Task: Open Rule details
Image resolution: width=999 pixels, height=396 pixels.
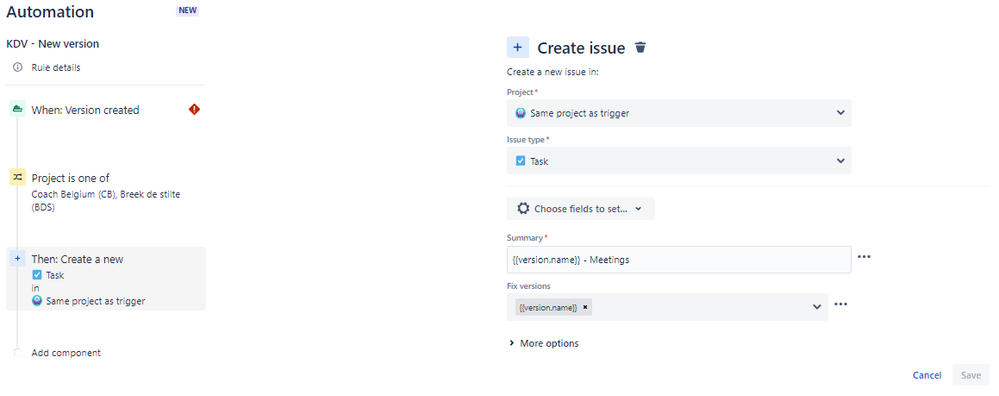Action: (x=56, y=67)
